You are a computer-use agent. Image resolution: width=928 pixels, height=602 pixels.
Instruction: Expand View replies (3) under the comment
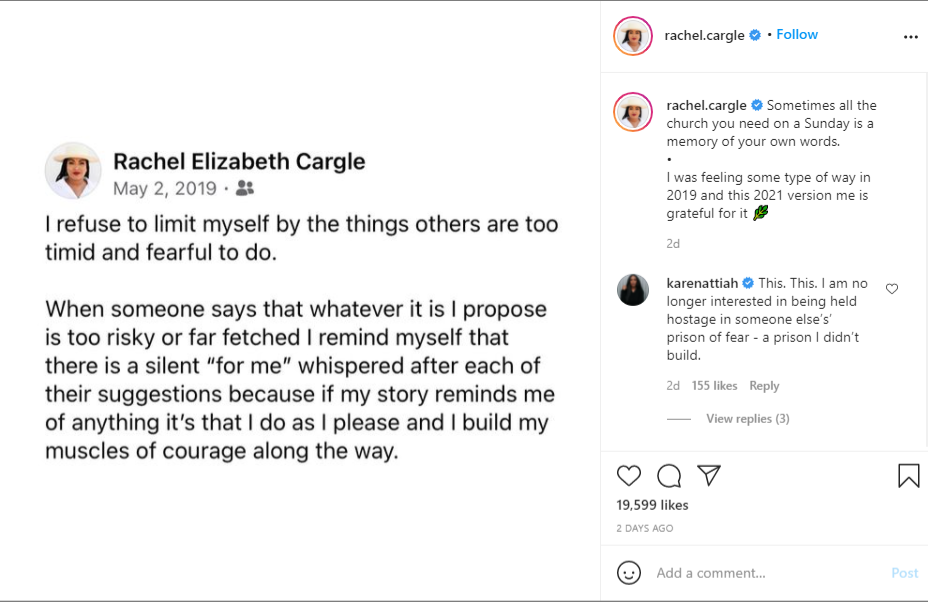(748, 418)
